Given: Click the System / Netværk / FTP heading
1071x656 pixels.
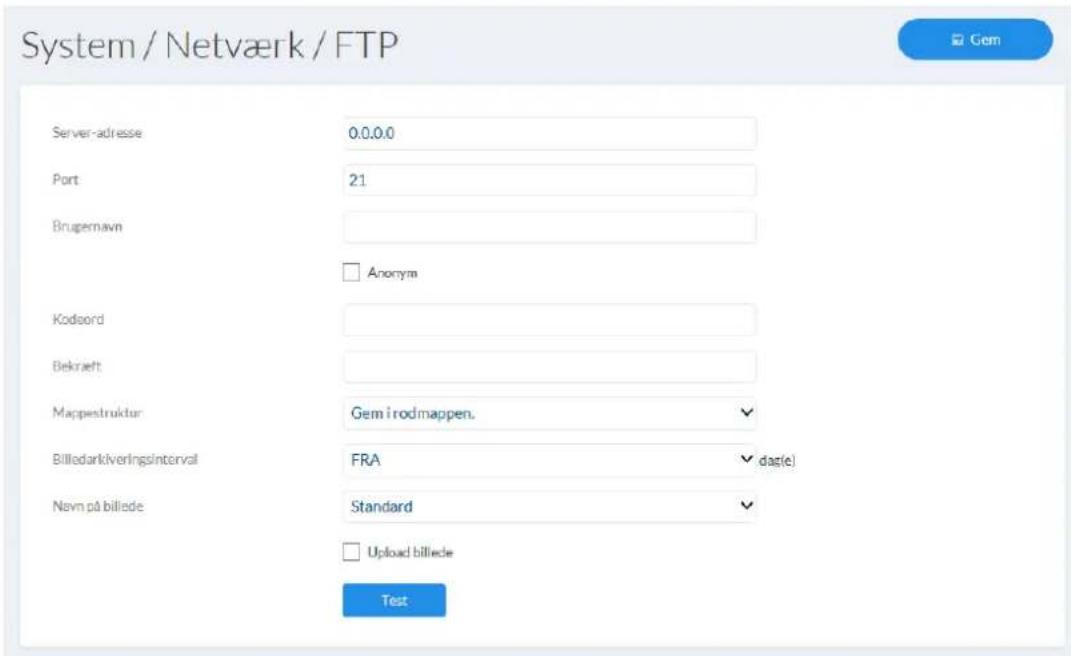Looking at the screenshot, I should tap(210, 46).
